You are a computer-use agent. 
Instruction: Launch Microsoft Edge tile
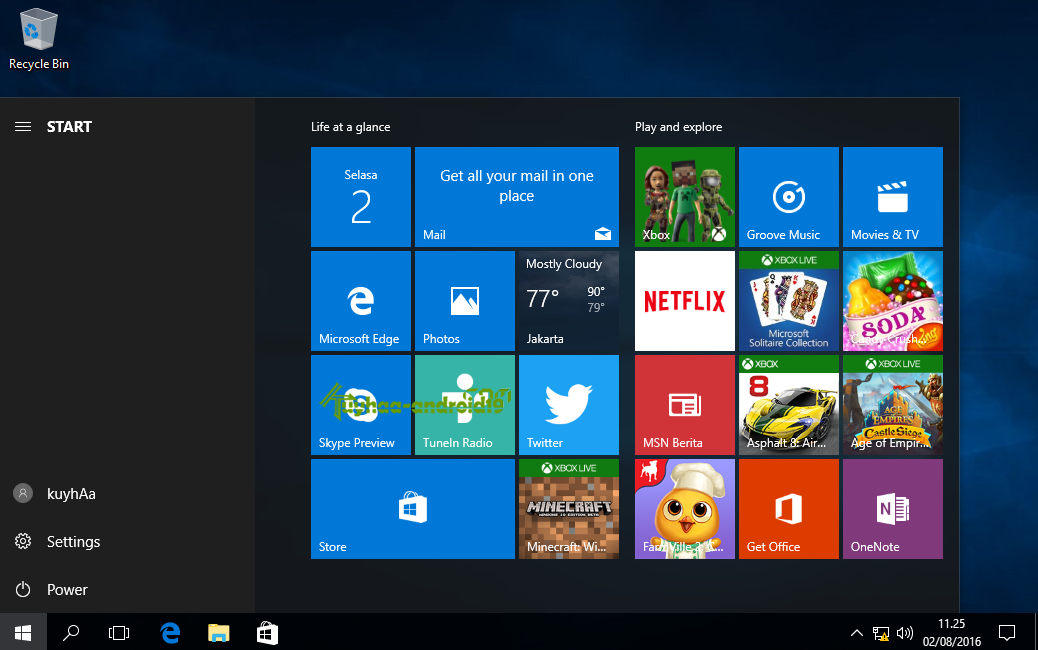tap(361, 301)
